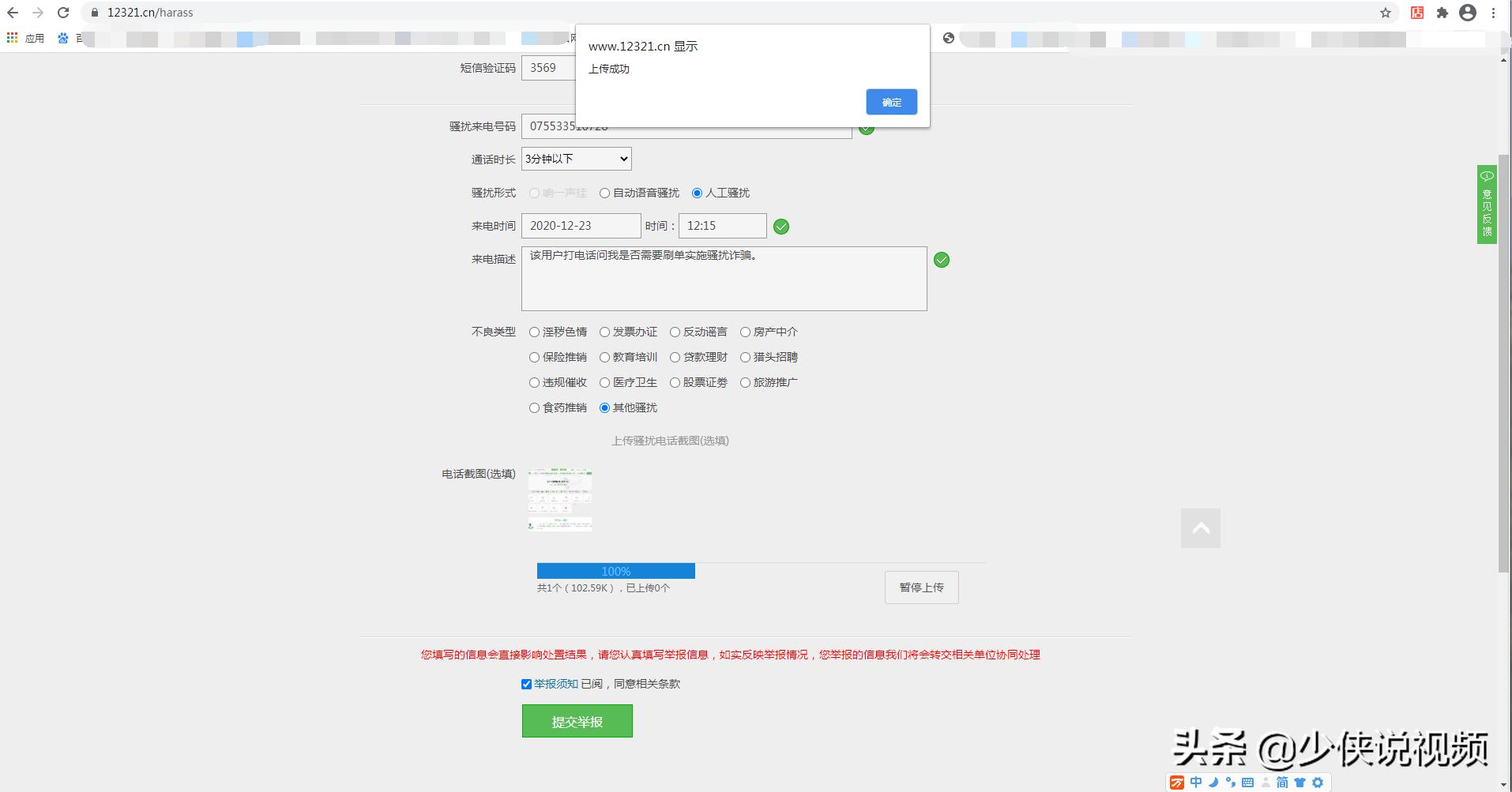
Task: Select the 淫秽色情 bad content radio button
Action: coord(534,332)
